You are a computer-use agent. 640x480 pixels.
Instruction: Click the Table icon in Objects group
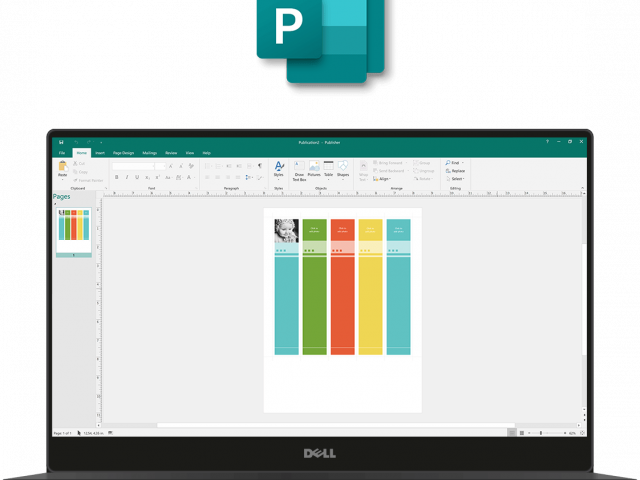tap(328, 169)
